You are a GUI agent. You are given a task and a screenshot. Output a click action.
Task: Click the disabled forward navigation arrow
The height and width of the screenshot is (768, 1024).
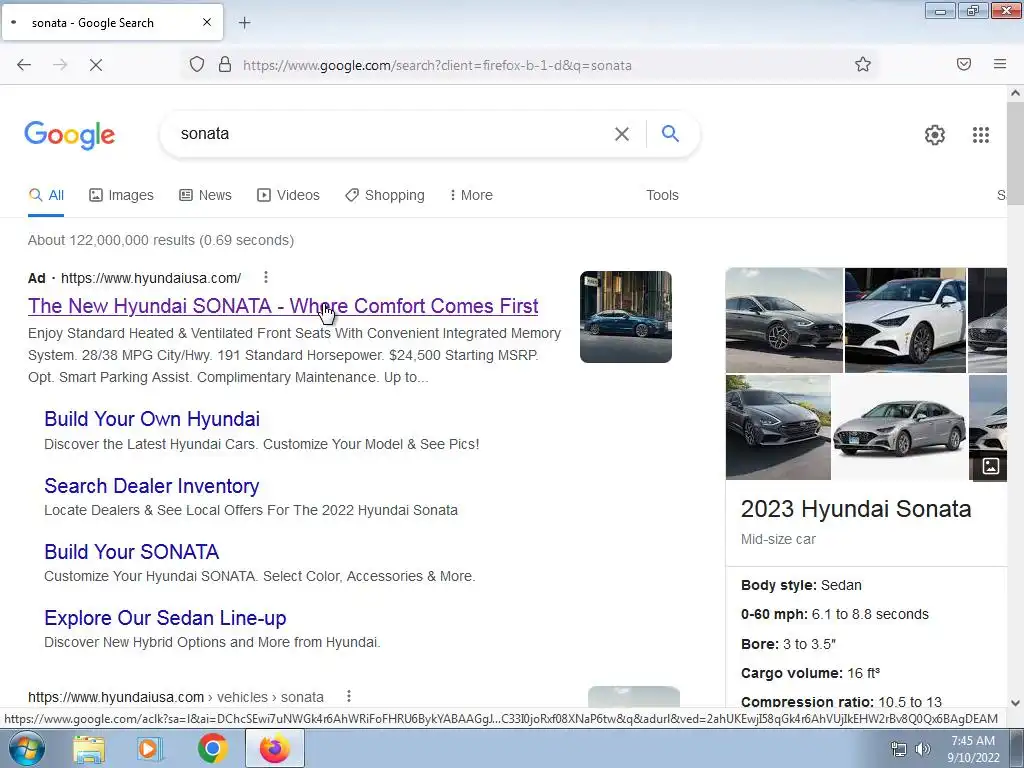tap(60, 65)
